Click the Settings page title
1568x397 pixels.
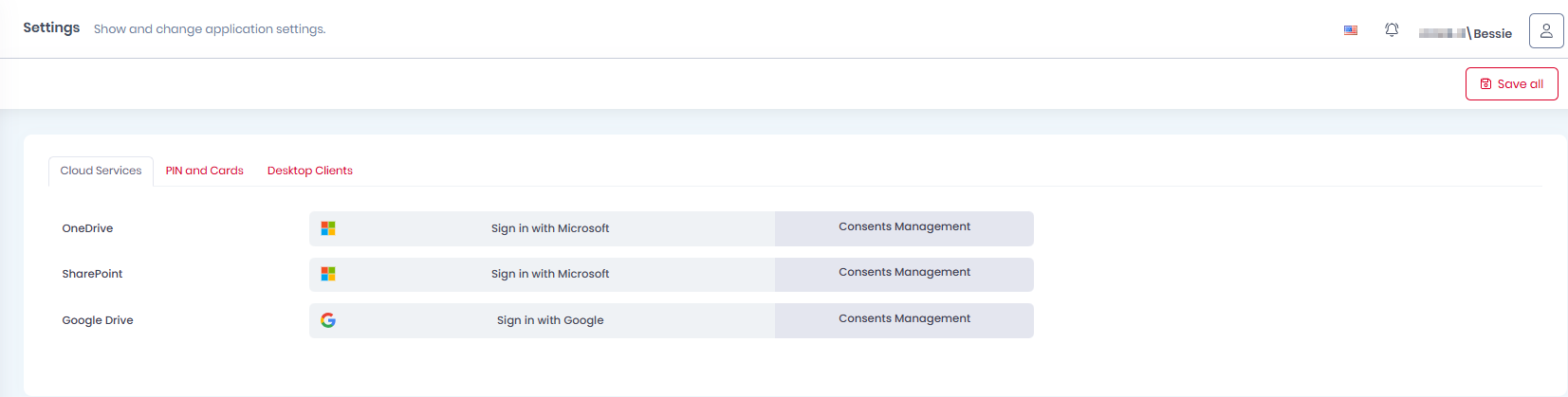(51, 27)
